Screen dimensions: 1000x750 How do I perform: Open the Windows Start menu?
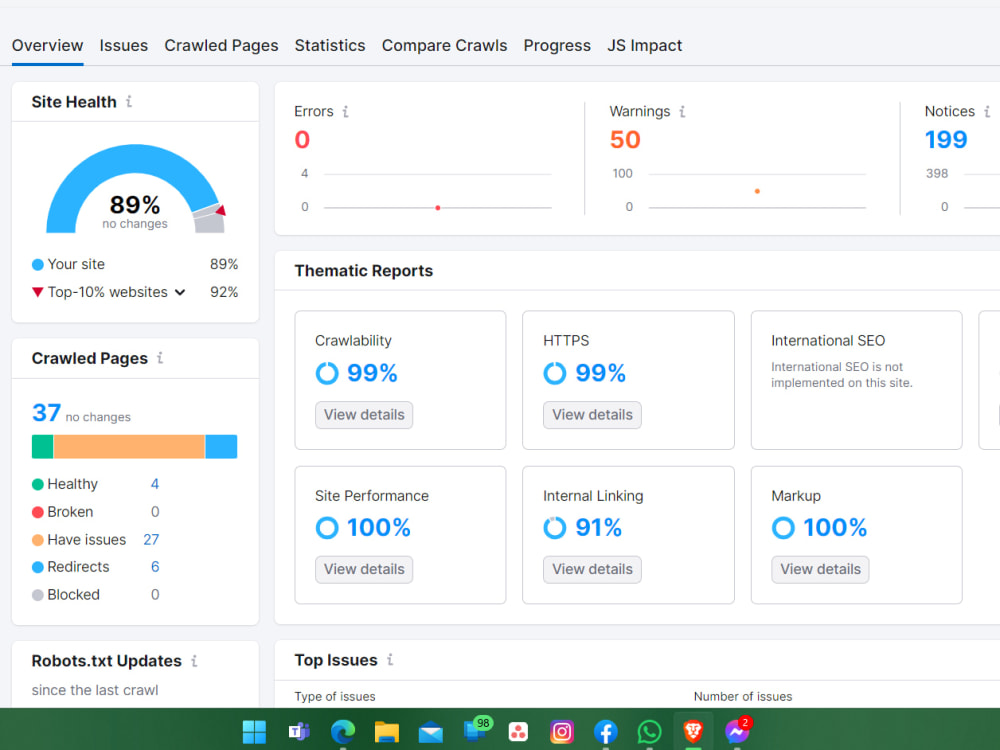click(x=254, y=732)
